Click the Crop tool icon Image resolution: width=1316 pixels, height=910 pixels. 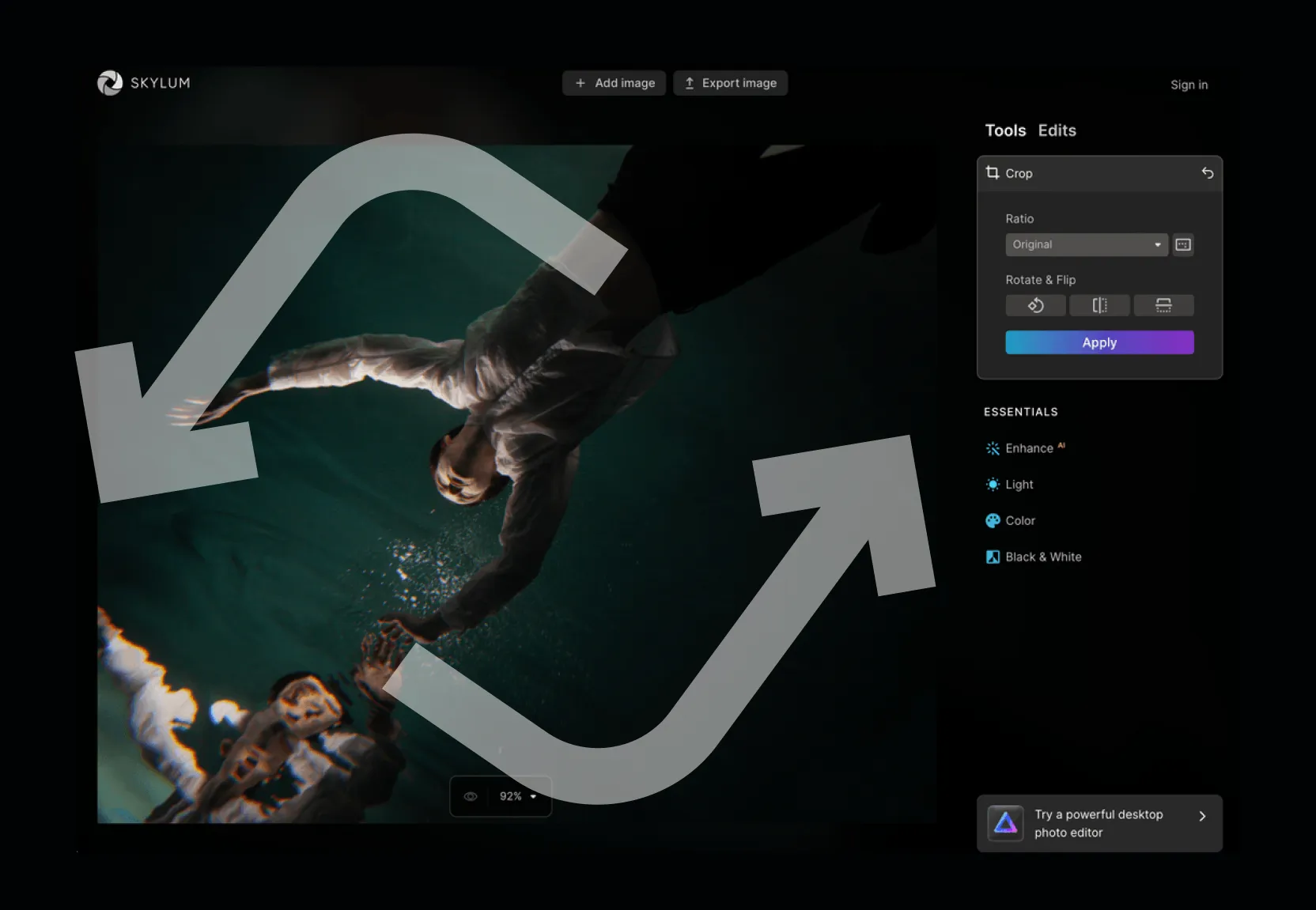(993, 172)
